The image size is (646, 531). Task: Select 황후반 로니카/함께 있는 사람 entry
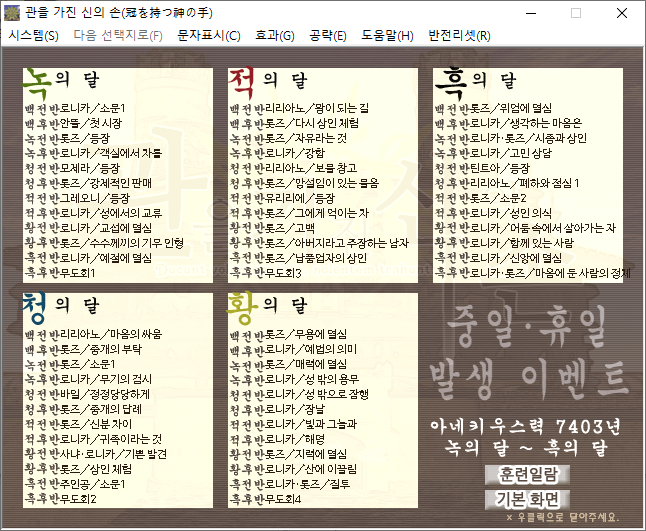[x=504, y=243]
